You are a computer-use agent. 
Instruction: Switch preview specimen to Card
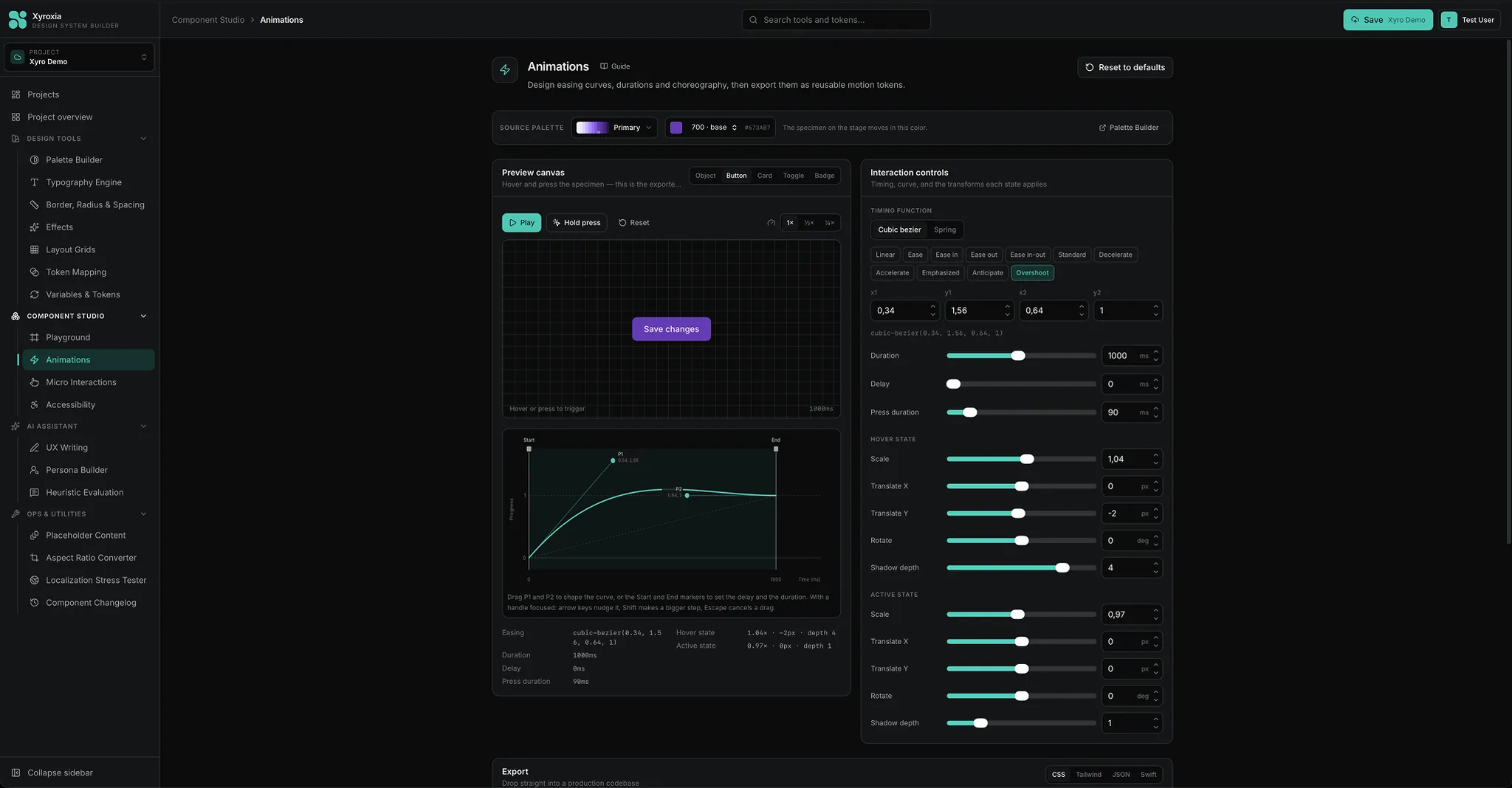pos(765,176)
